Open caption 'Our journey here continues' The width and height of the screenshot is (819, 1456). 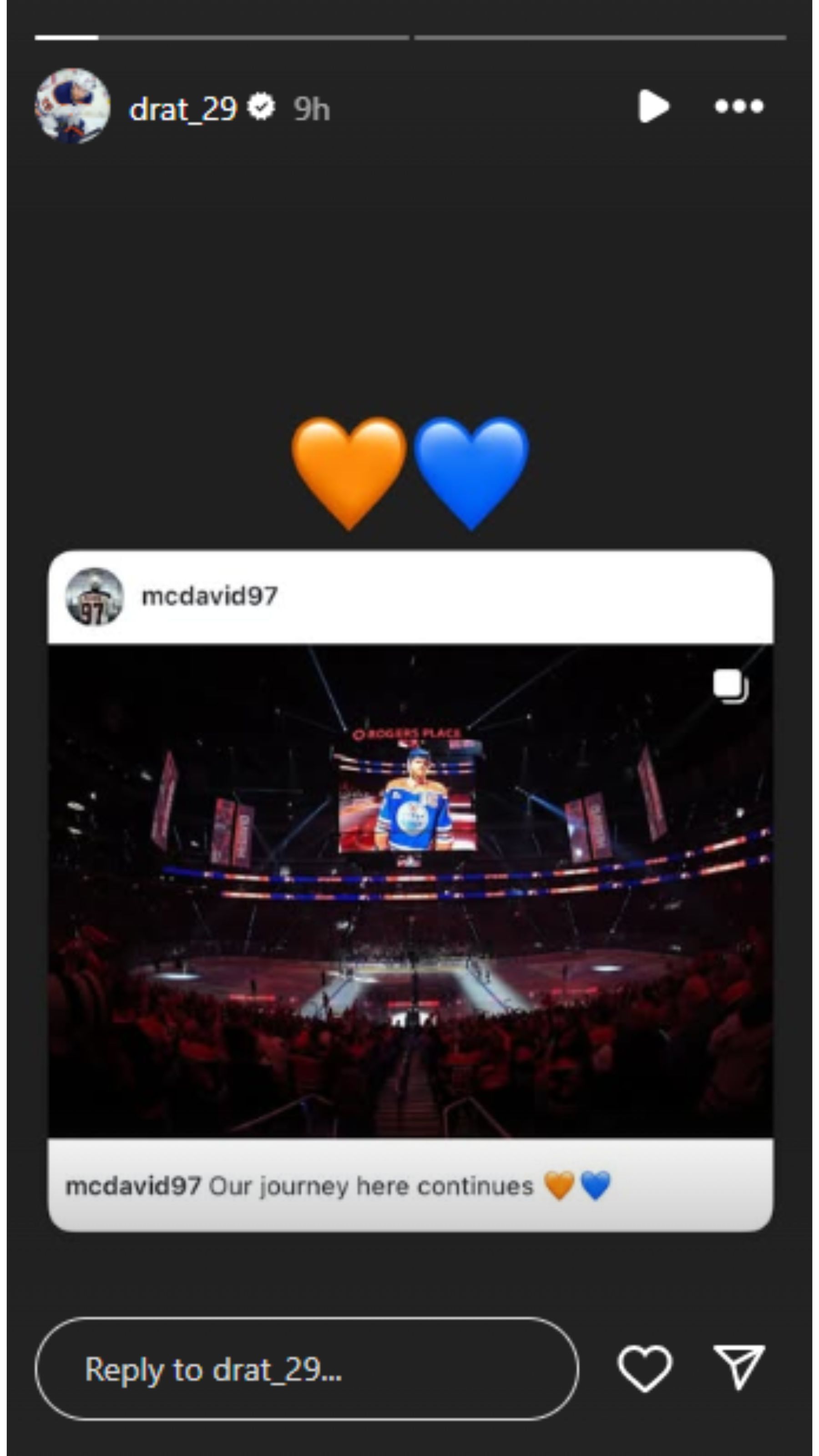click(371, 1186)
